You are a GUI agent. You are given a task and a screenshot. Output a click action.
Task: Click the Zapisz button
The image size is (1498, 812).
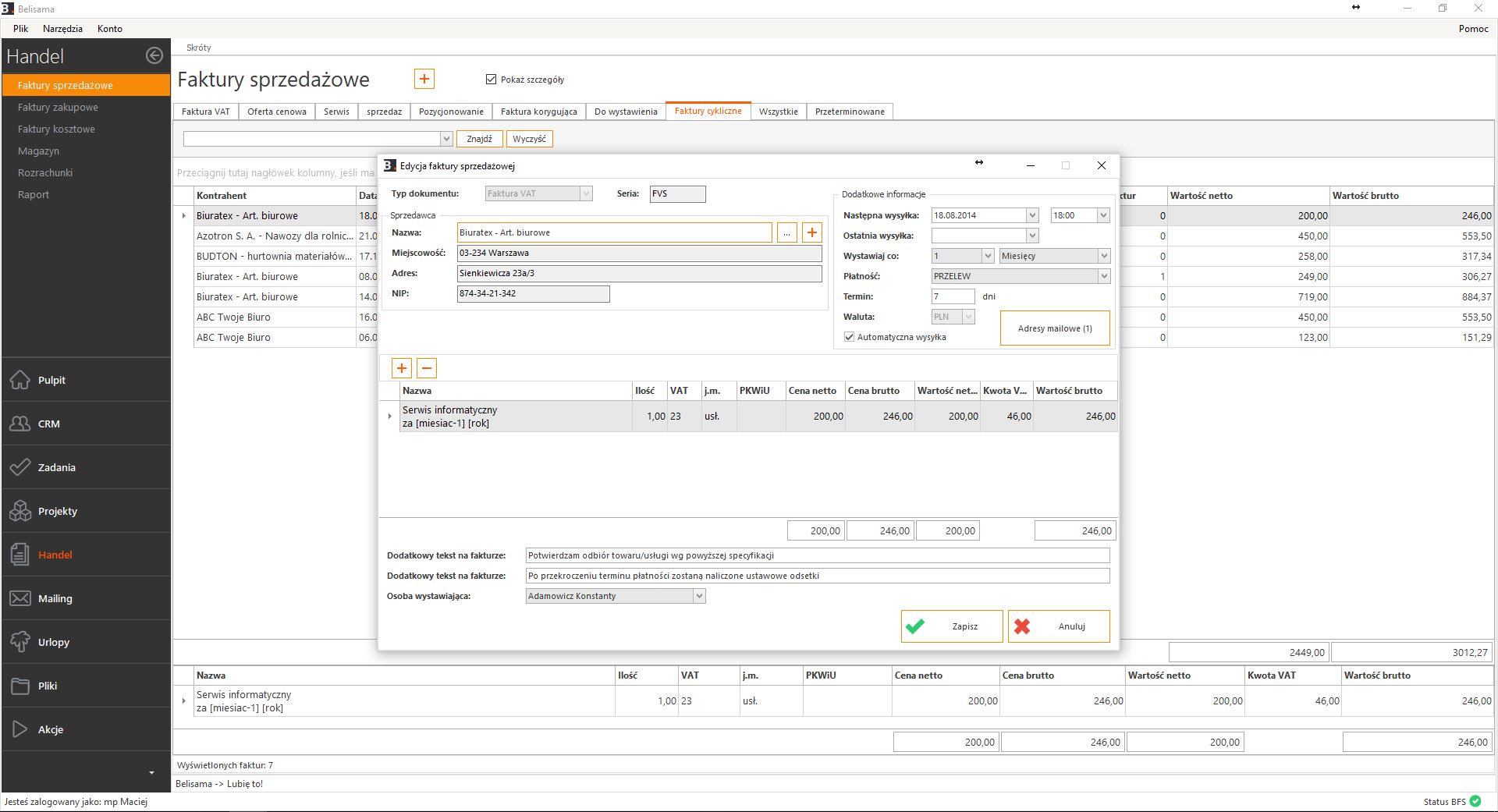(x=951, y=626)
